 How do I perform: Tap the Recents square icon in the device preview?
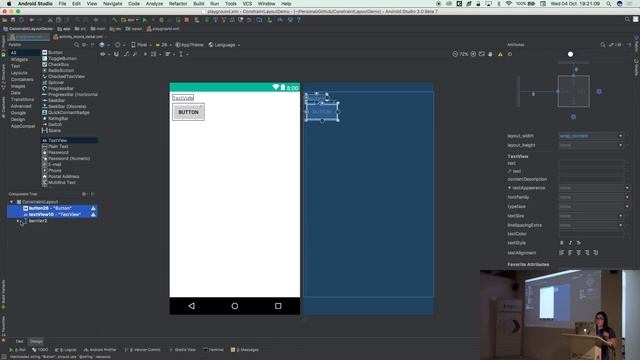click(x=278, y=306)
